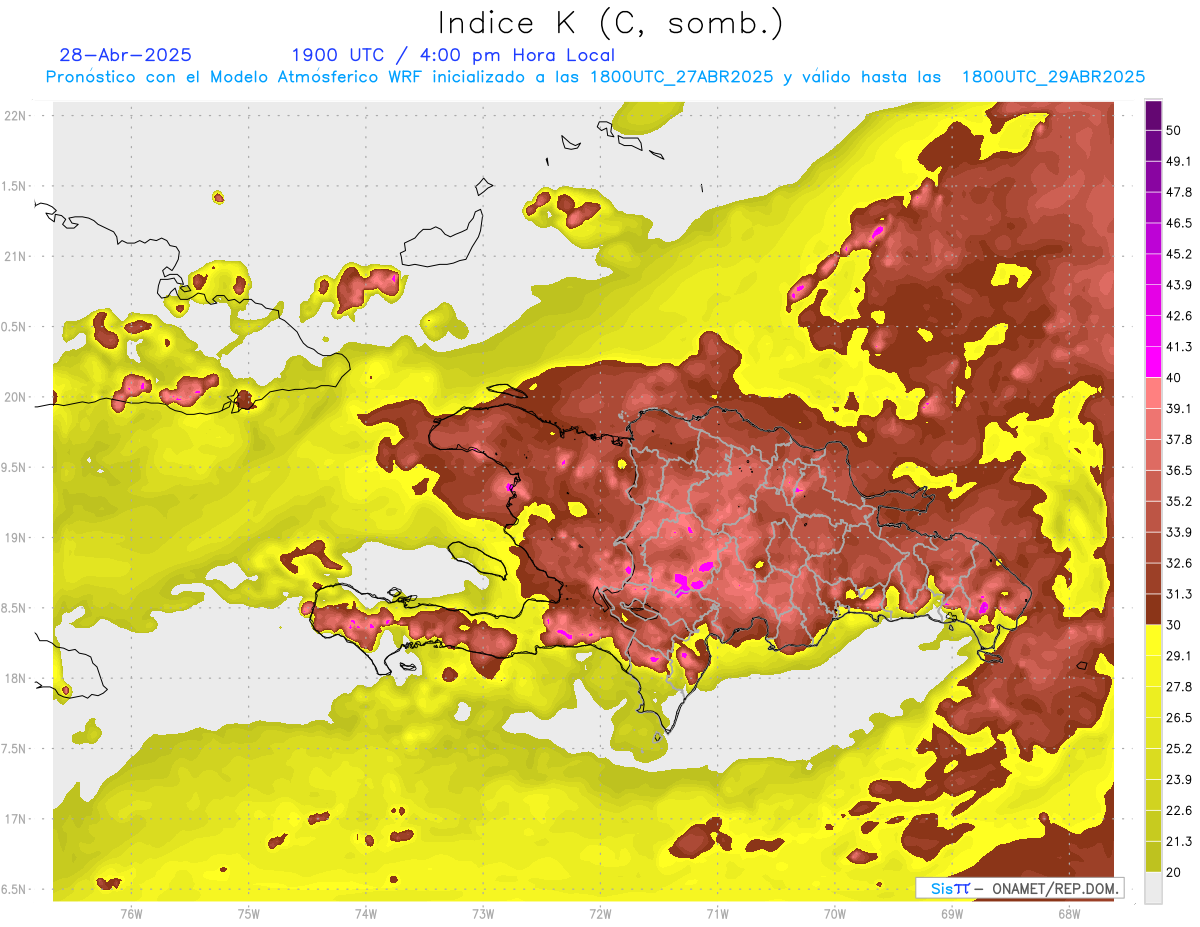Click the "19N" latitude label
The height and width of the screenshot is (927, 1200).
tap(17, 538)
